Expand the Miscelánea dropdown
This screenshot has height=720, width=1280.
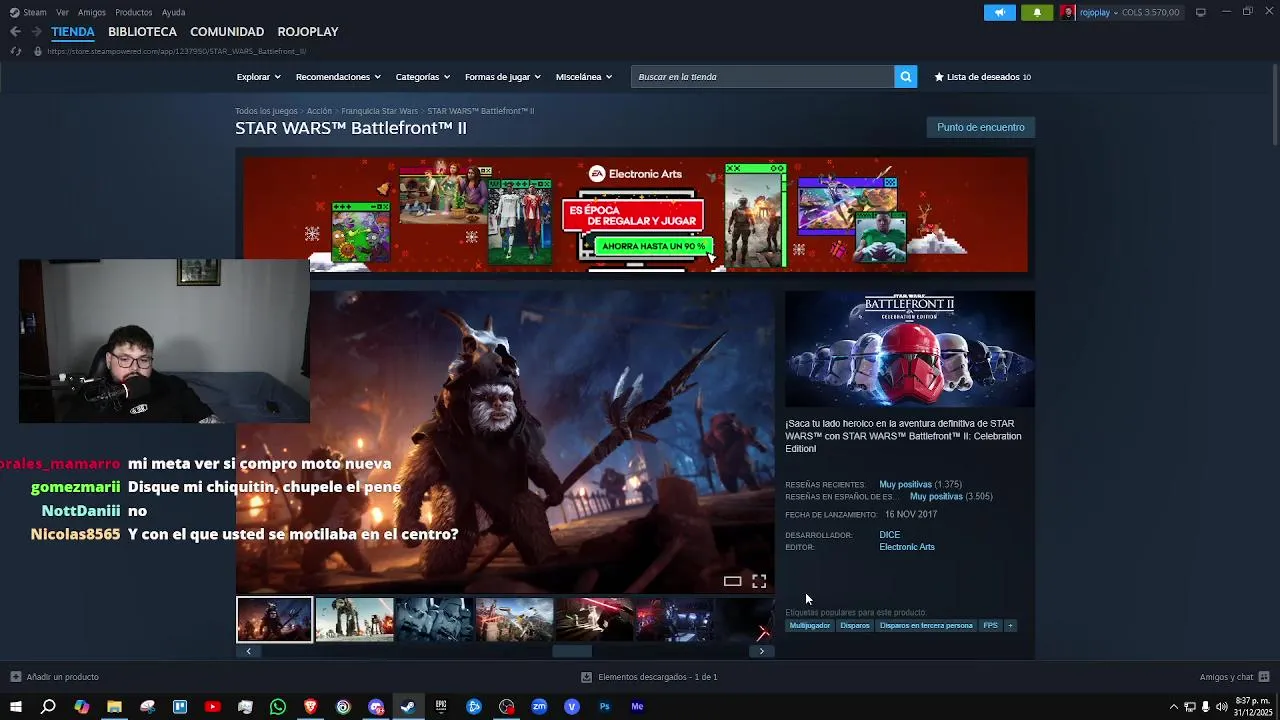coord(584,77)
